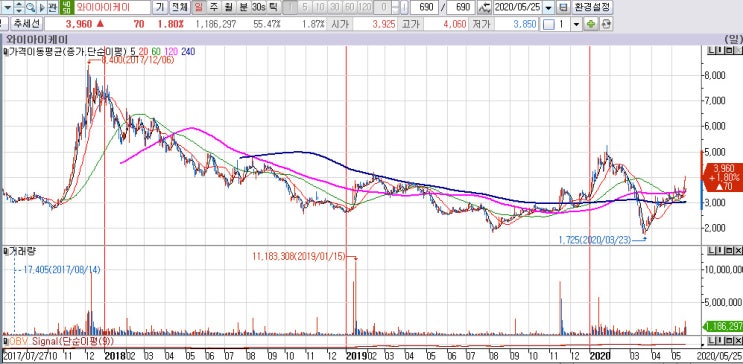Click the 2020/05/25 date field
Viewport: 743px width, 364px height.
pos(518,7)
